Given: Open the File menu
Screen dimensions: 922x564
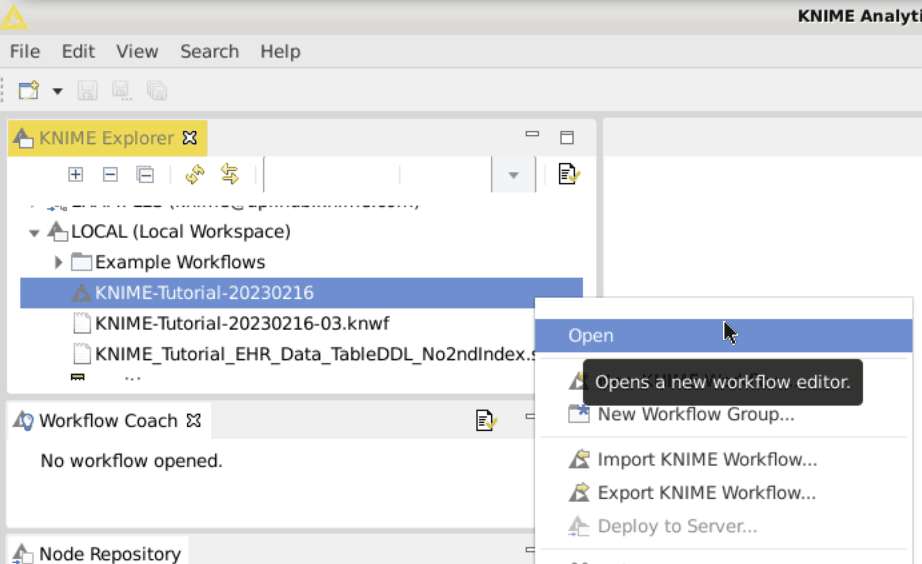Looking at the screenshot, I should tap(25, 51).
